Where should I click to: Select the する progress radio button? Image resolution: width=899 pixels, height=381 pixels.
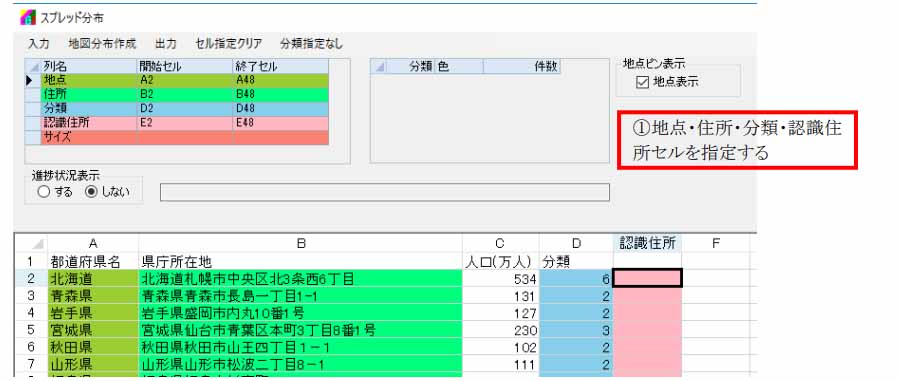(44, 193)
